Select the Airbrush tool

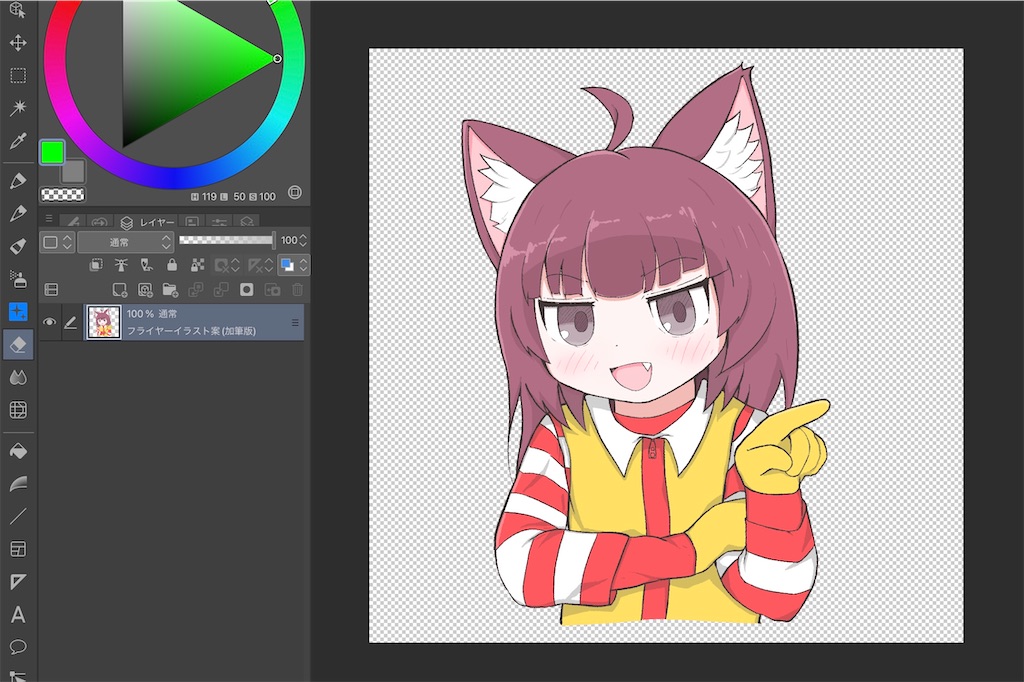(18, 279)
